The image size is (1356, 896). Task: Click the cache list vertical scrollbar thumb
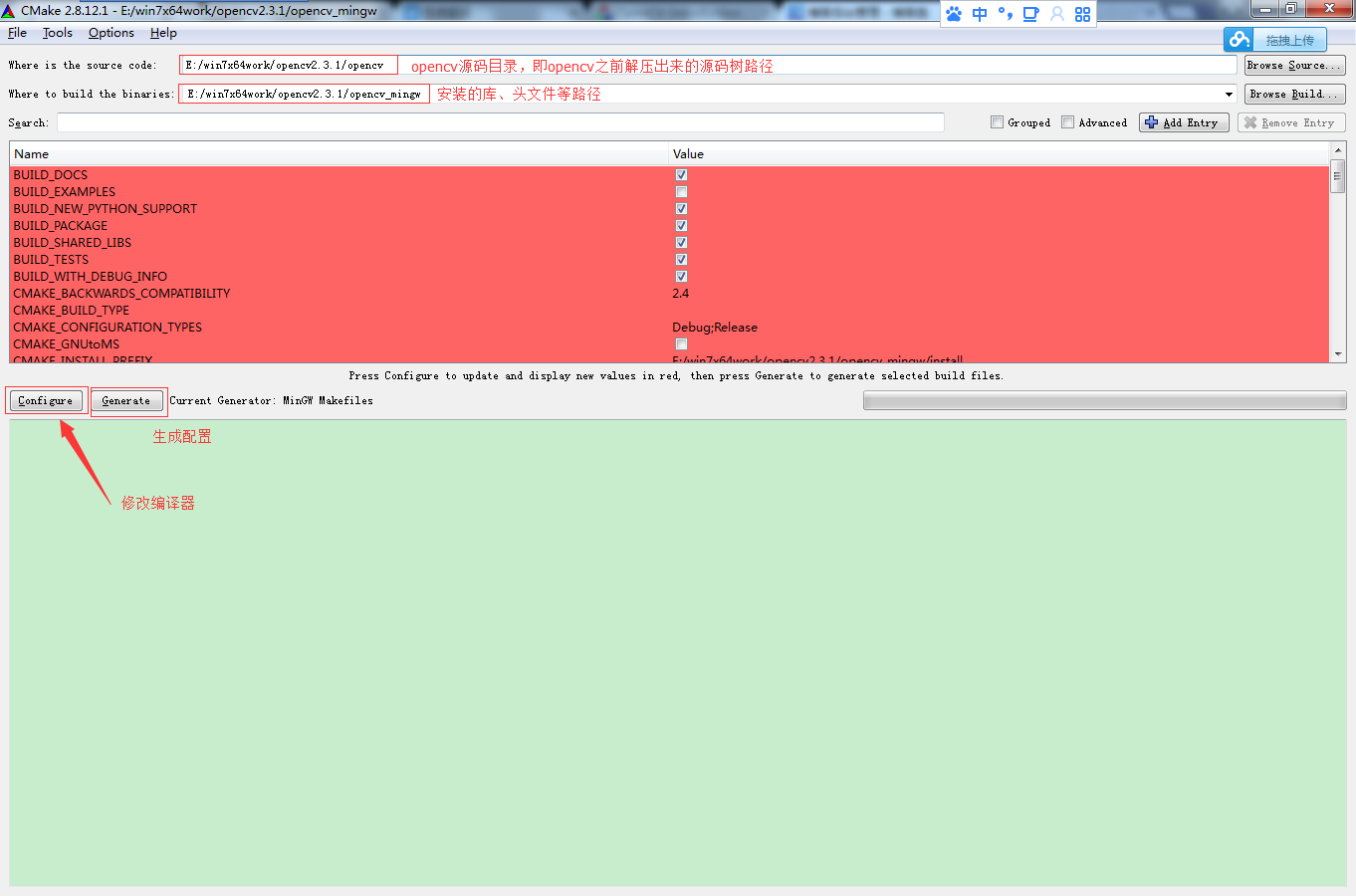(x=1338, y=176)
